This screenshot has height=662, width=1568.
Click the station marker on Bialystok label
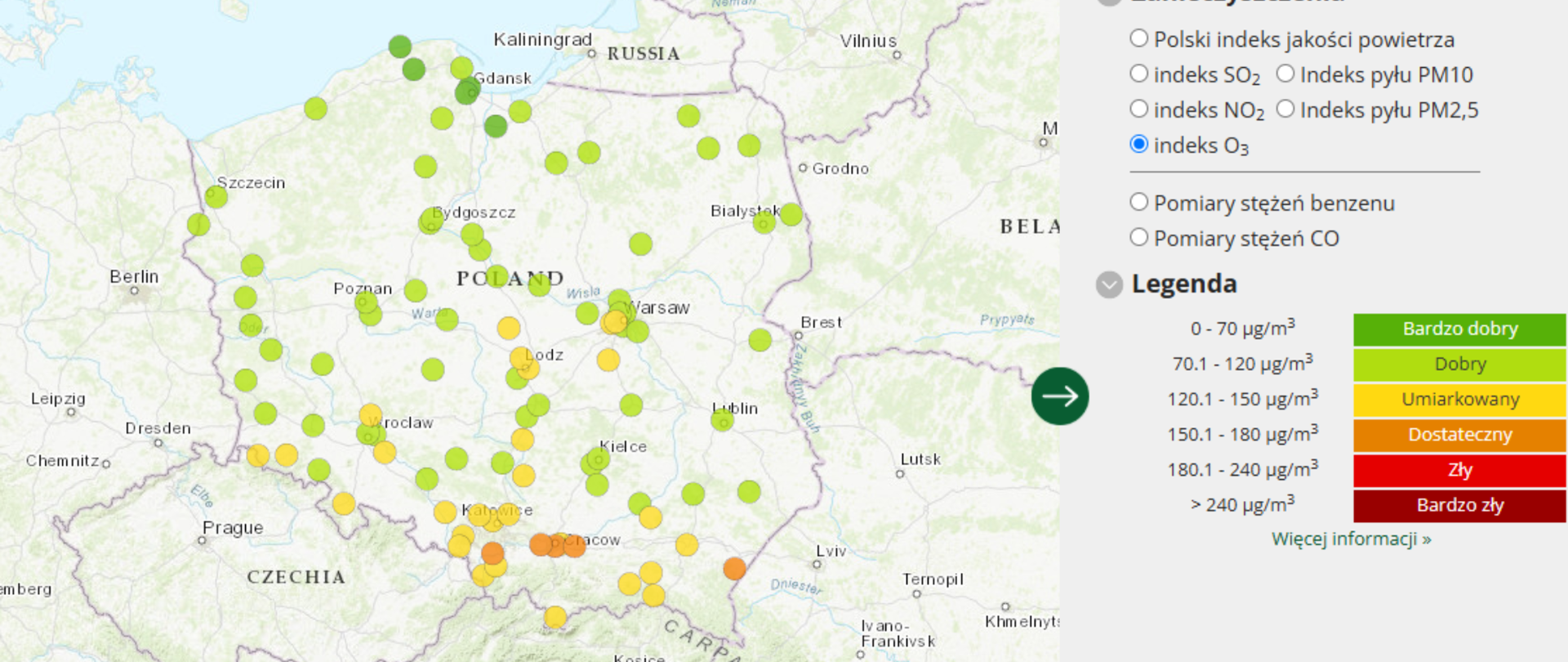tap(764, 221)
